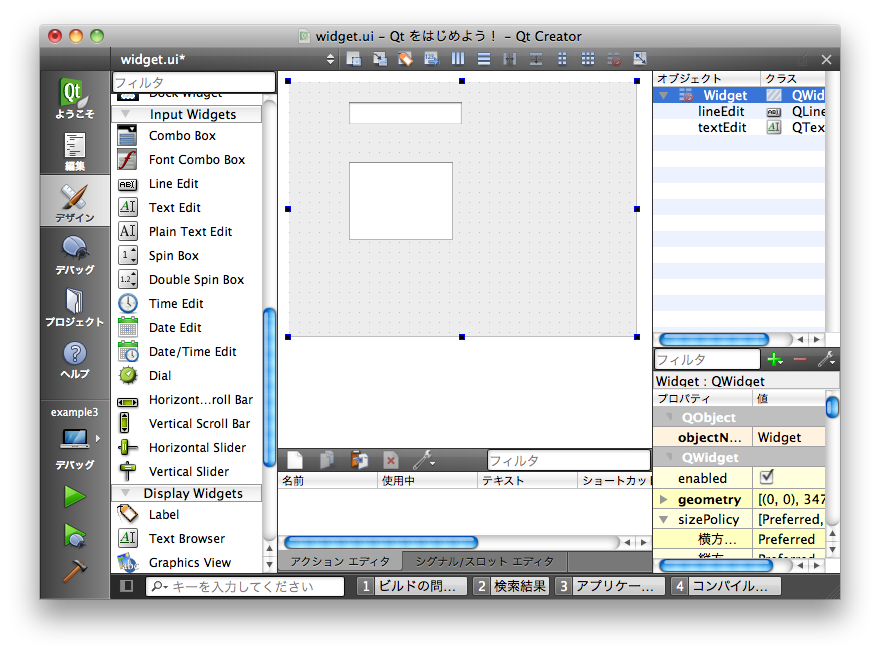
Task: Select lineEdit in the object tree
Action: tap(721, 112)
